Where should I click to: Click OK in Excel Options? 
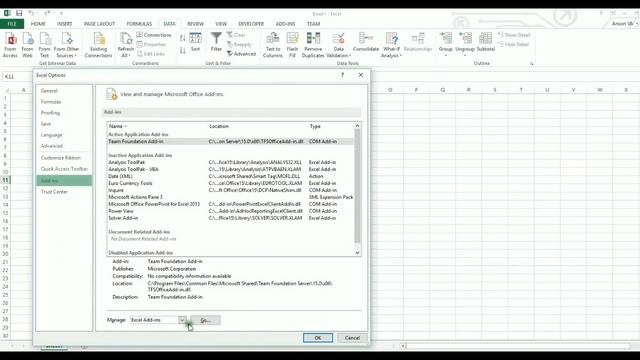click(x=318, y=338)
